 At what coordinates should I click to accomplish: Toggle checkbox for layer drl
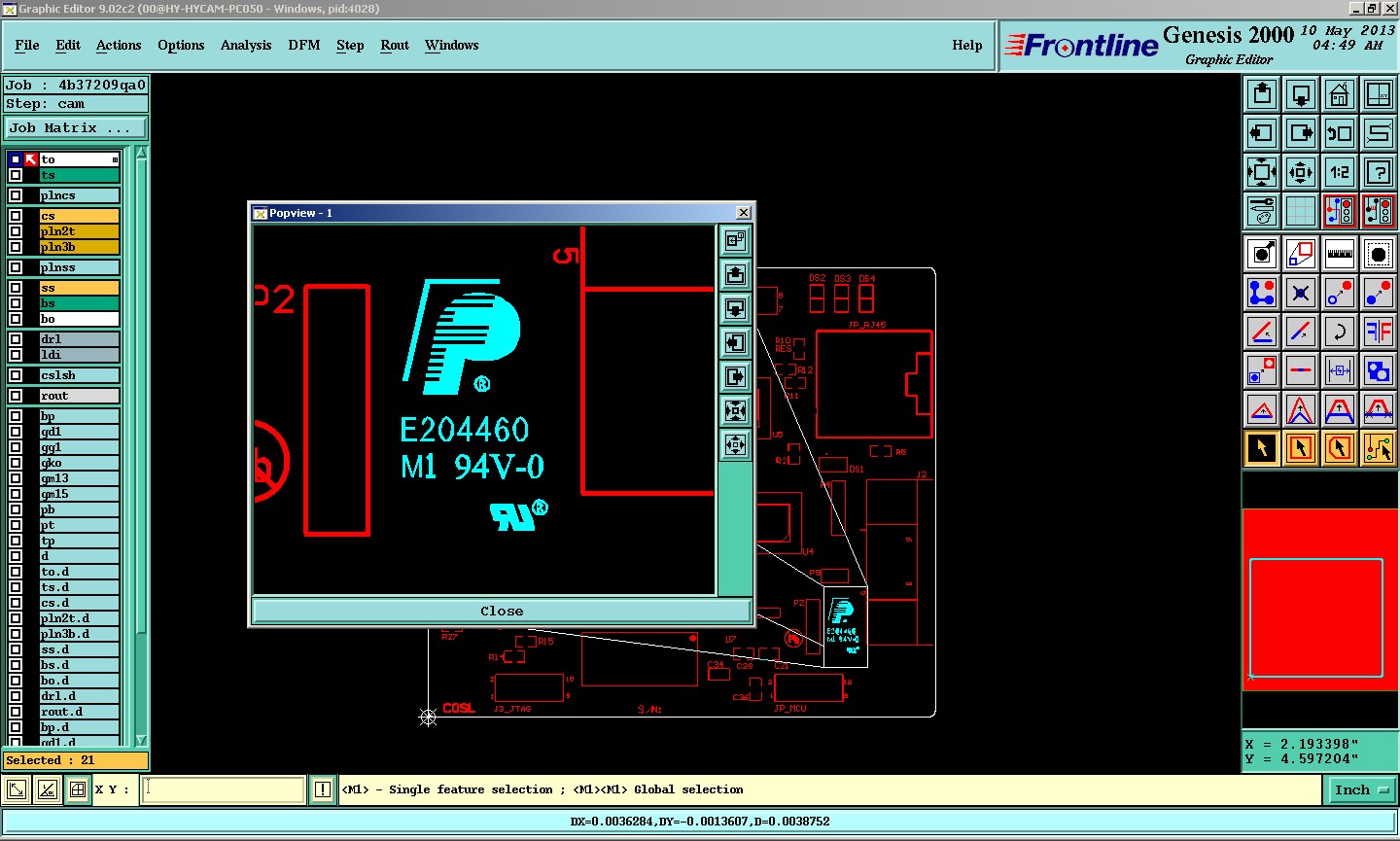[16, 339]
